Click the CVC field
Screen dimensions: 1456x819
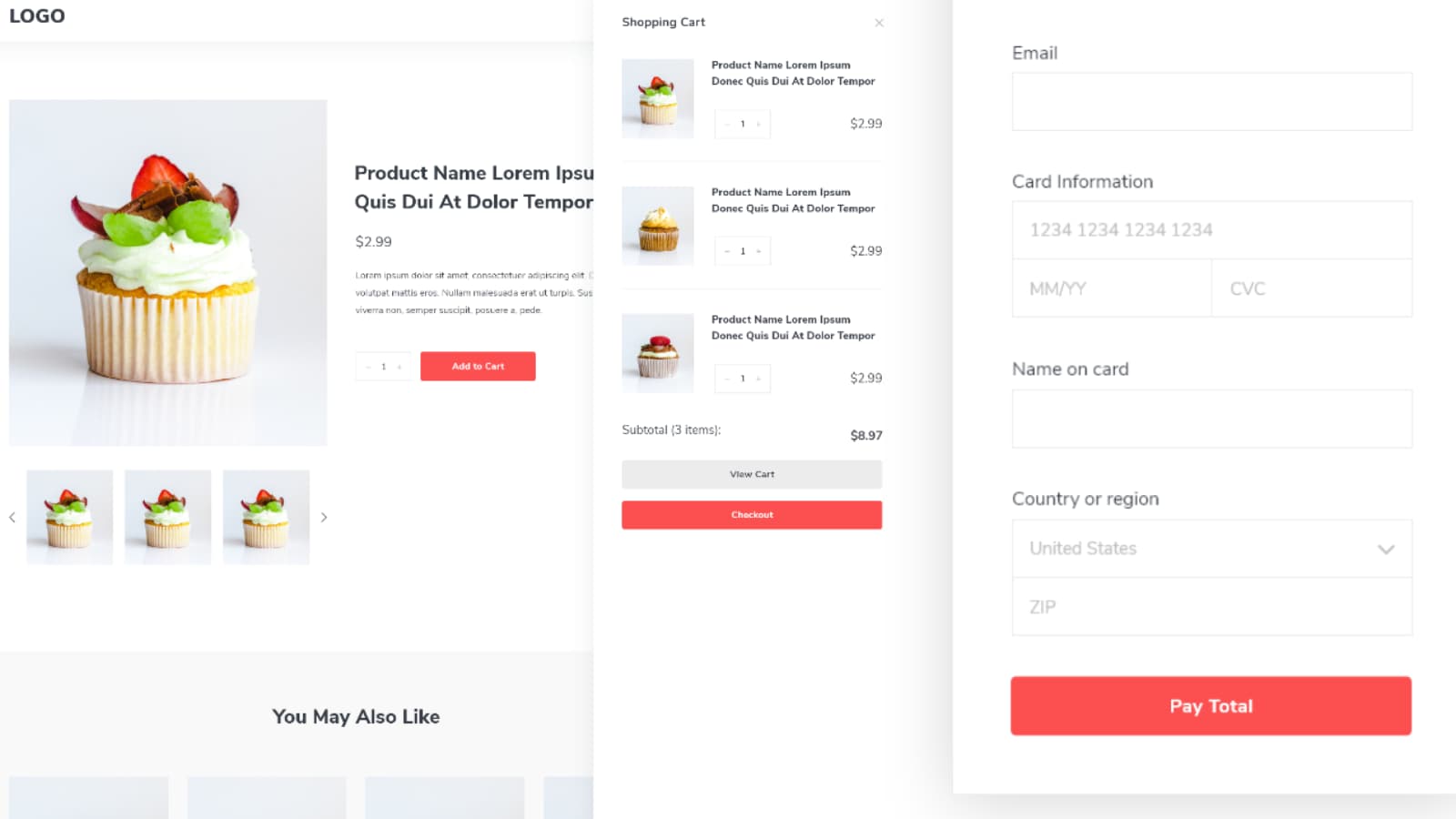[x=1310, y=288]
